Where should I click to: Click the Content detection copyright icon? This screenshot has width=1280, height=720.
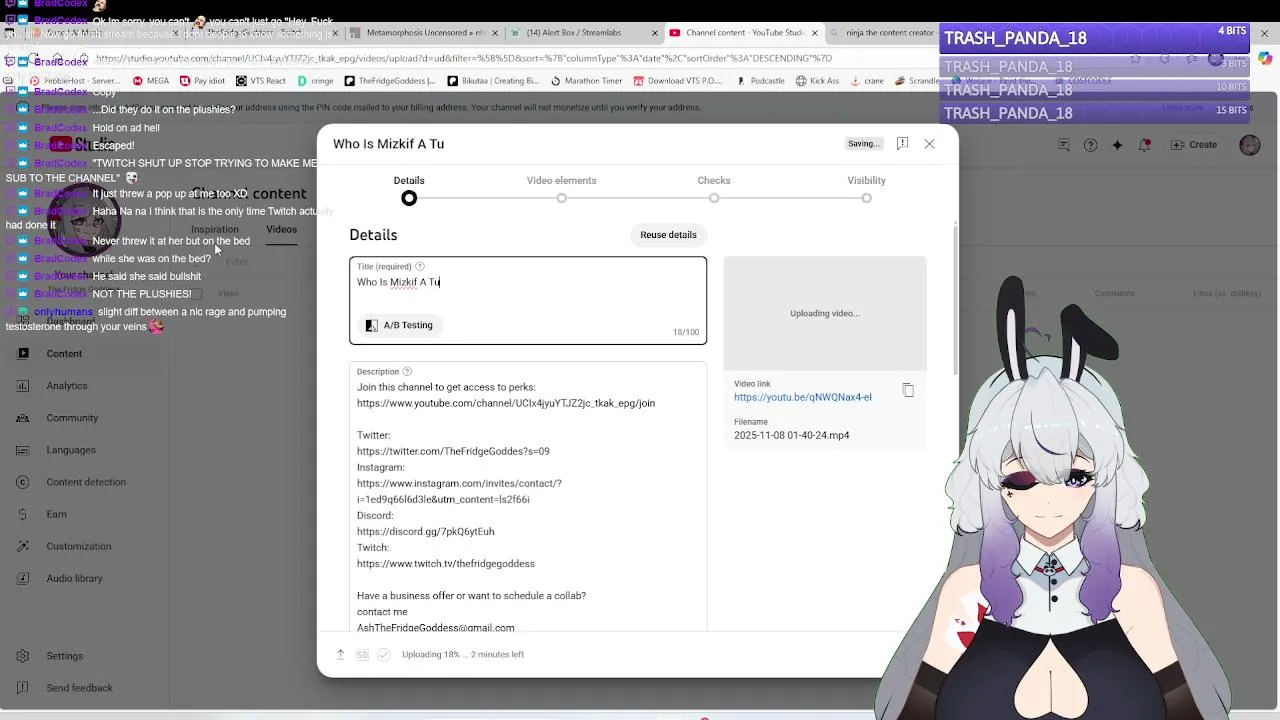click(x=23, y=482)
